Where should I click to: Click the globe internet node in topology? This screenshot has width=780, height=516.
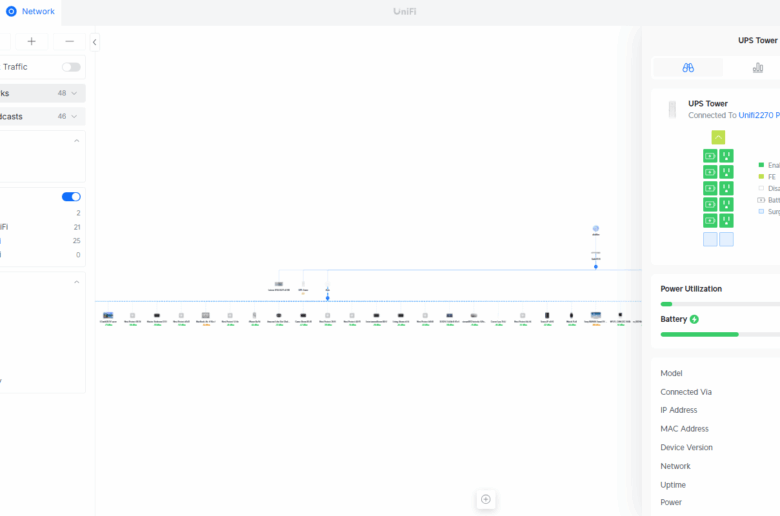pos(596,230)
